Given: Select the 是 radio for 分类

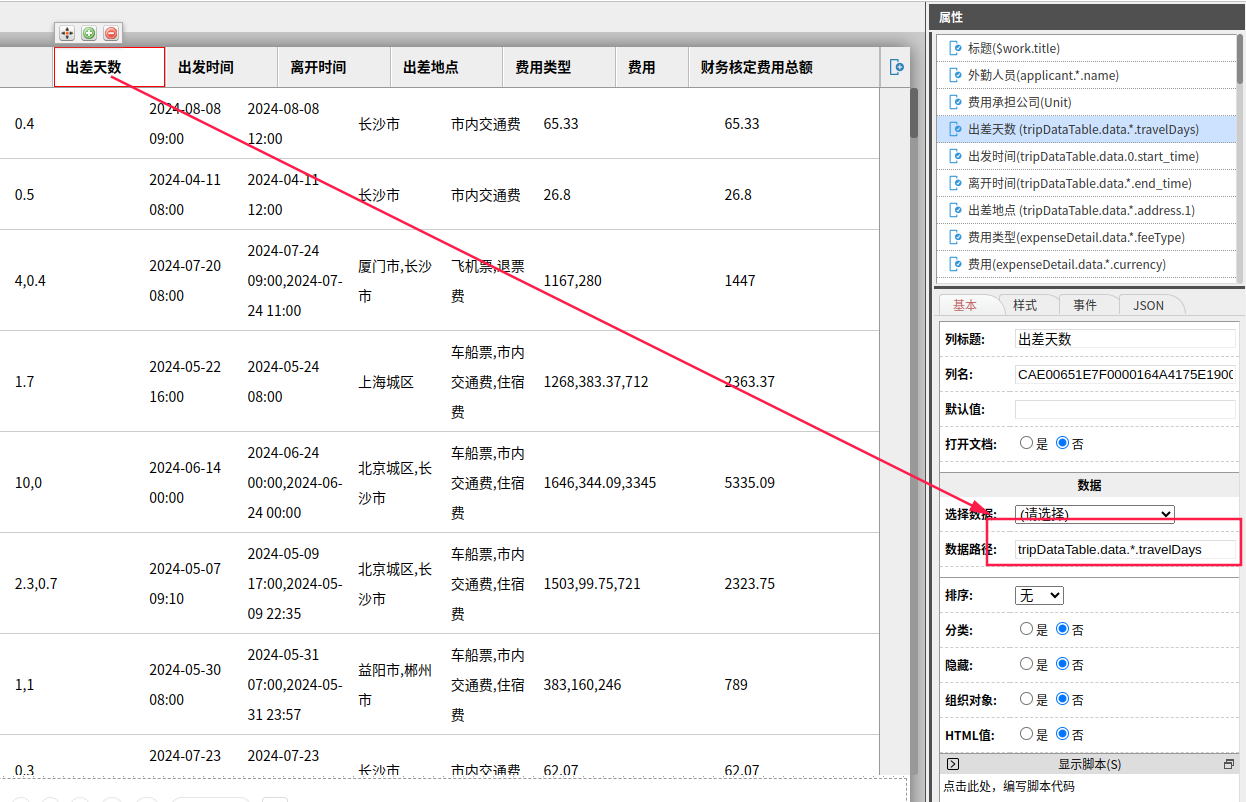Looking at the screenshot, I should point(1025,629).
